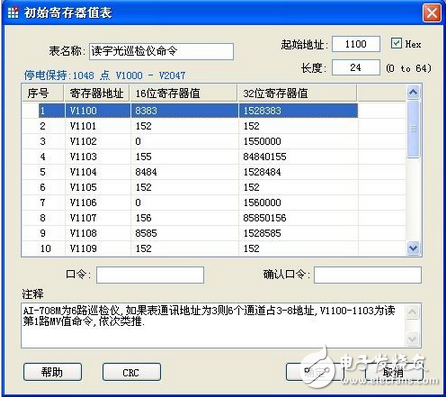
Task: Click 32-bit value 1528484 cell
Action: pyautogui.click(x=298, y=172)
